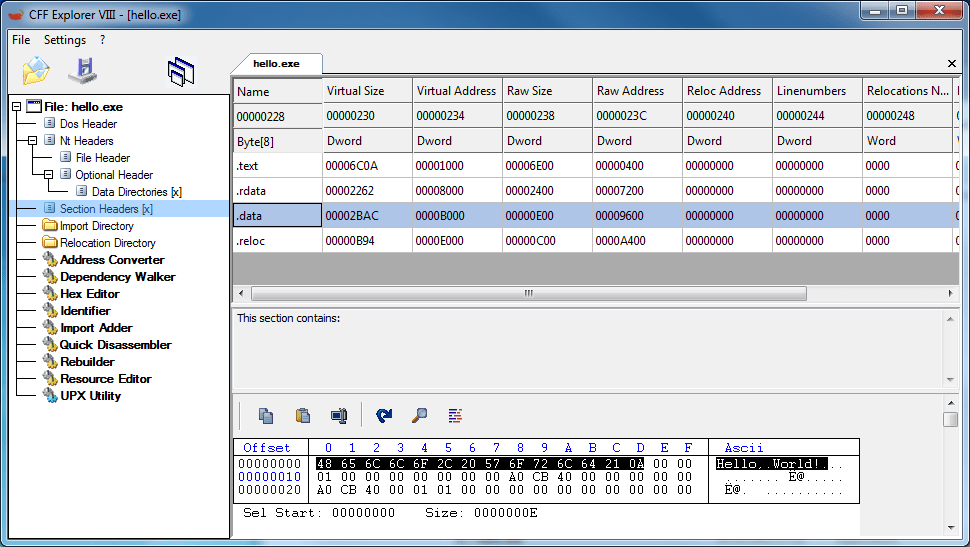Click the multiple windows toolbar icon
Viewport: 970px width, 547px height.
coord(181,71)
